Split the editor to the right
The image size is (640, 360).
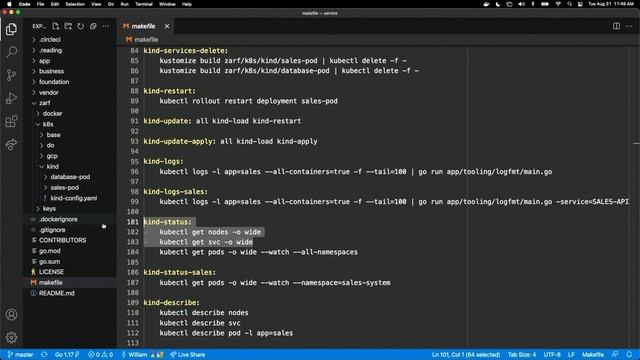[616, 26]
